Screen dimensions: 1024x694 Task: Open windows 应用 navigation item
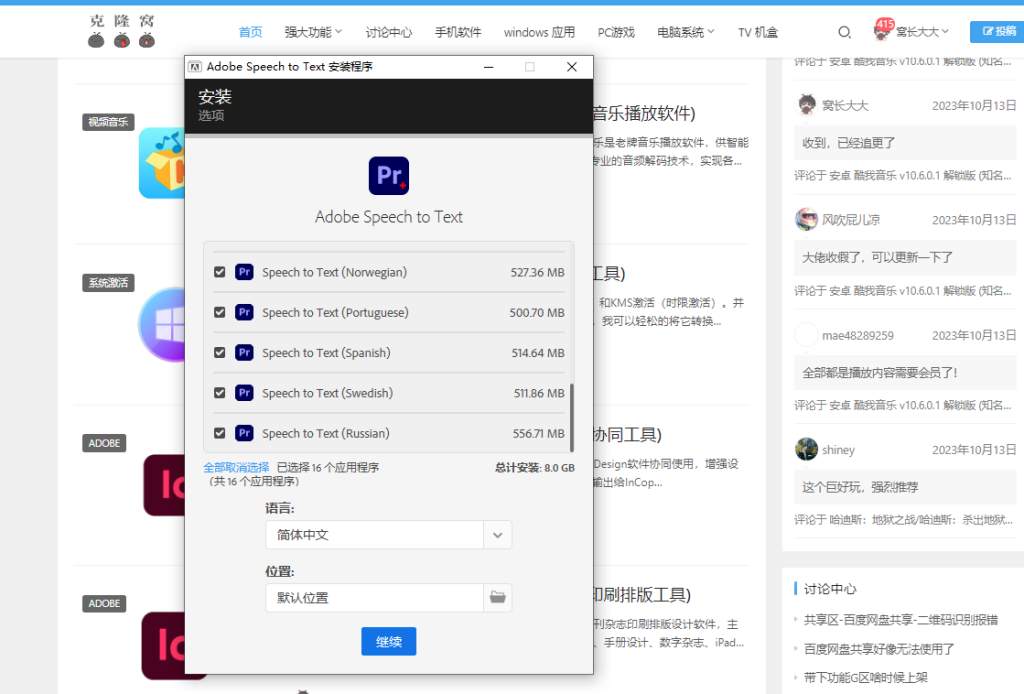[x=539, y=32]
